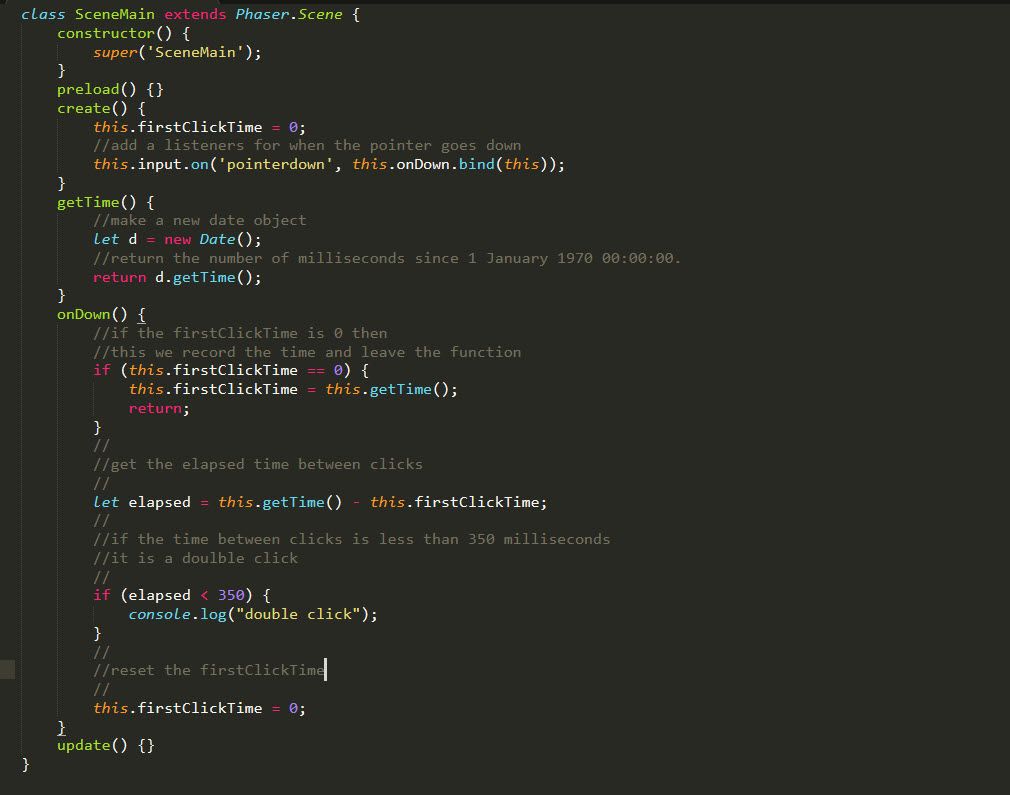
Task: Click the "this.firstClickTime = this.getTime();" line
Action: click(293, 389)
